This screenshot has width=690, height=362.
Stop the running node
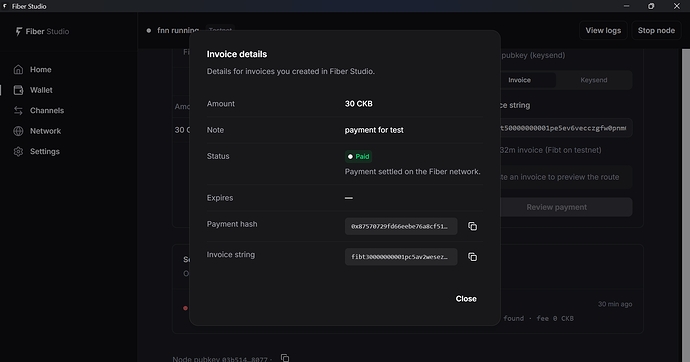(656, 30)
